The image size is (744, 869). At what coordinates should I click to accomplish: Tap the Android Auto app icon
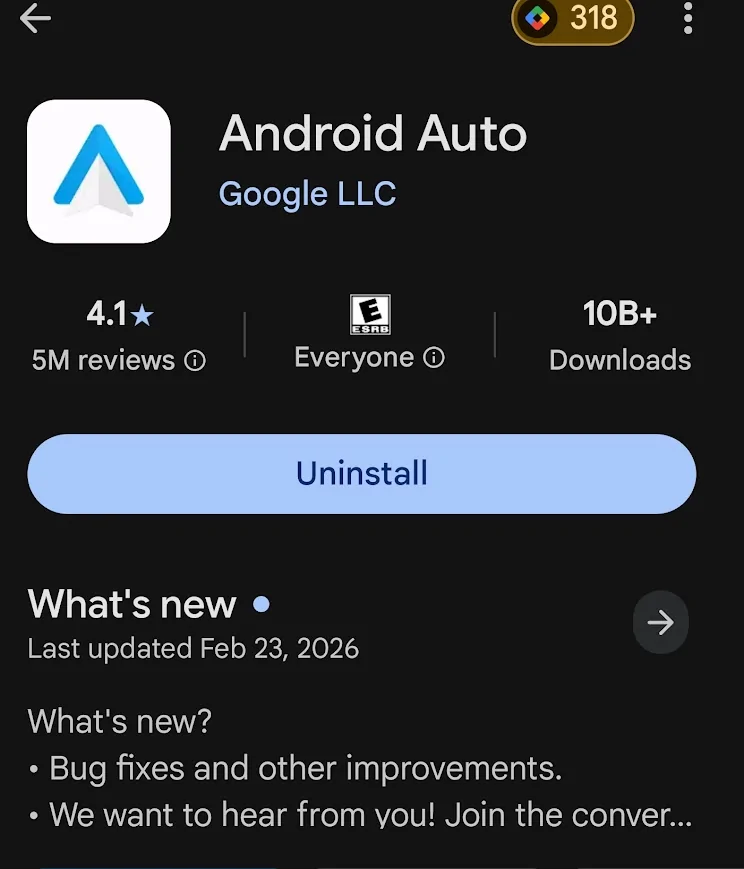(x=99, y=171)
